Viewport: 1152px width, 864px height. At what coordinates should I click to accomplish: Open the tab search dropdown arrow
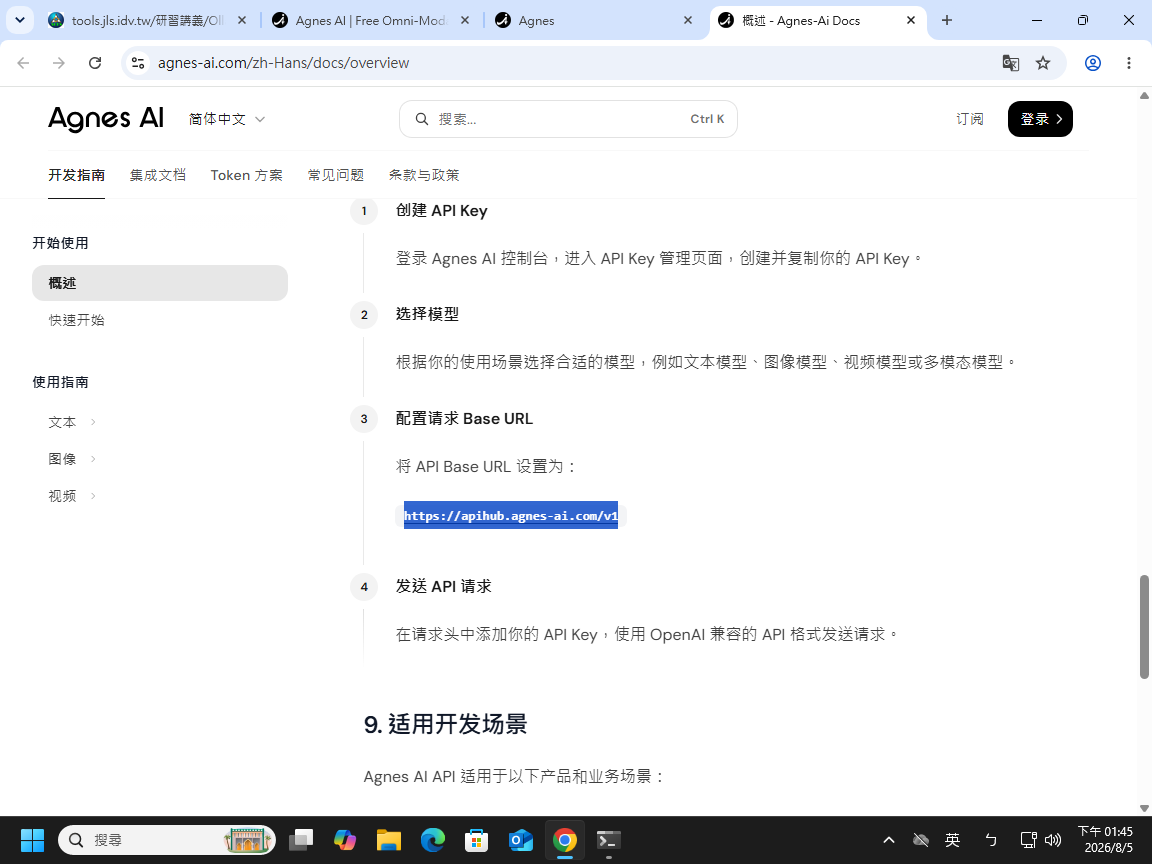tap(20, 21)
